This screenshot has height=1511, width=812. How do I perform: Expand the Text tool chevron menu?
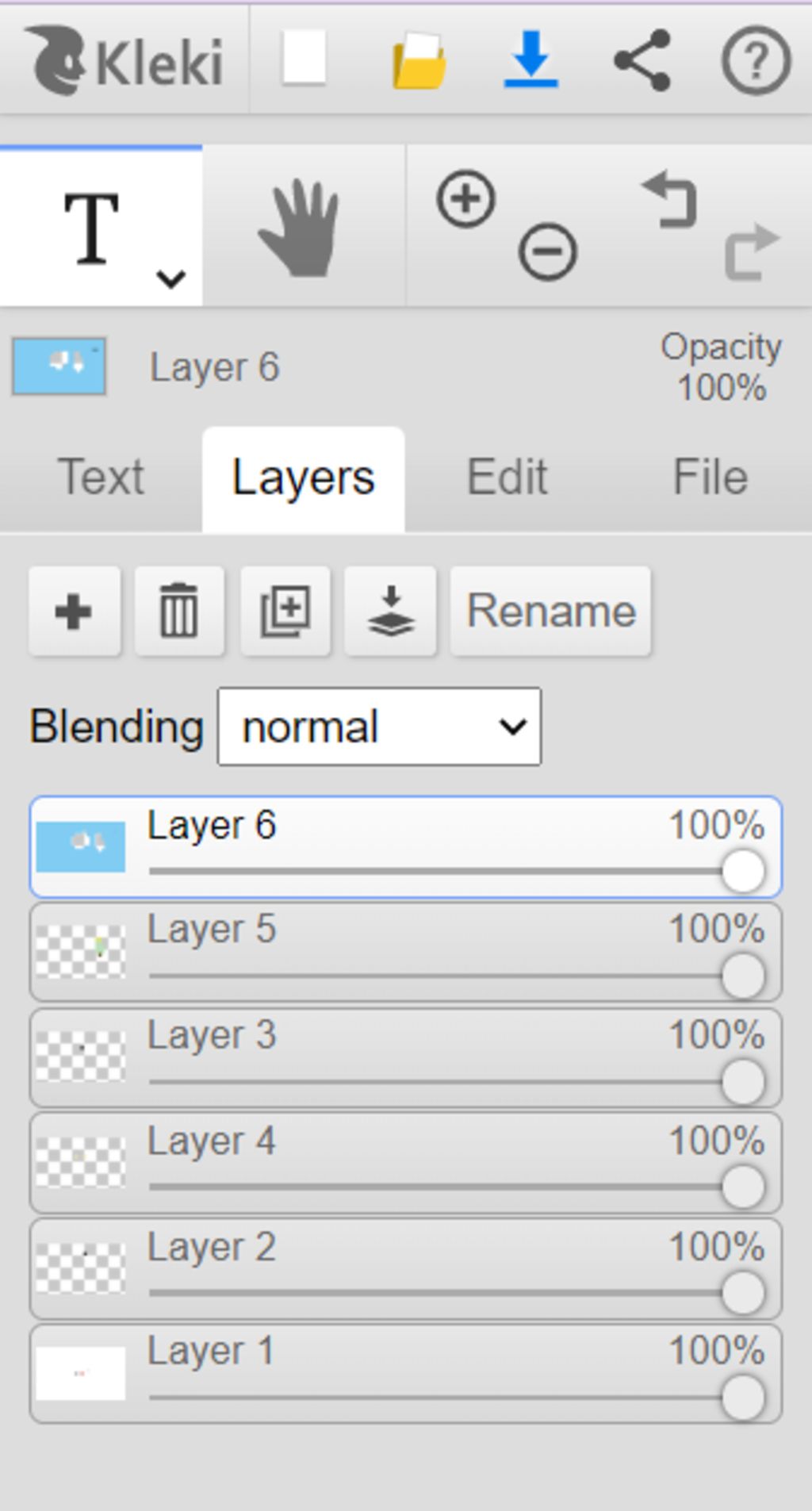click(x=170, y=279)
